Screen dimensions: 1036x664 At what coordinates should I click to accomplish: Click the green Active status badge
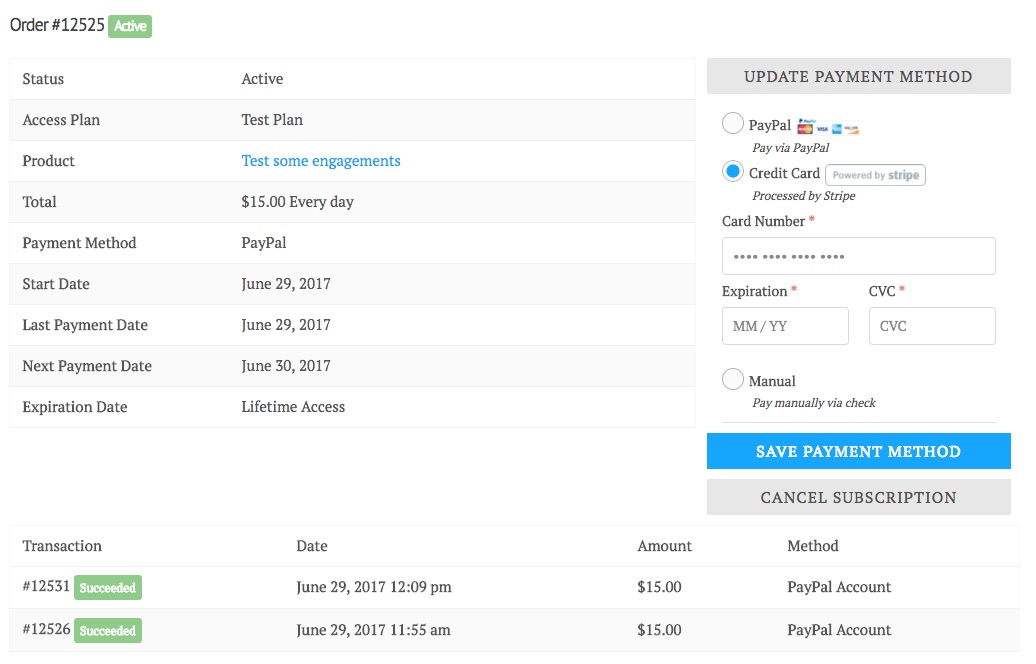(130, 27)
